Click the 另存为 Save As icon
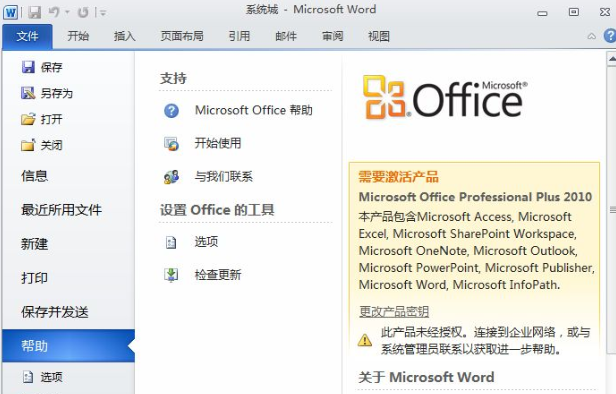Viewport: 616px width, 394px height. [x=28, y=93]
